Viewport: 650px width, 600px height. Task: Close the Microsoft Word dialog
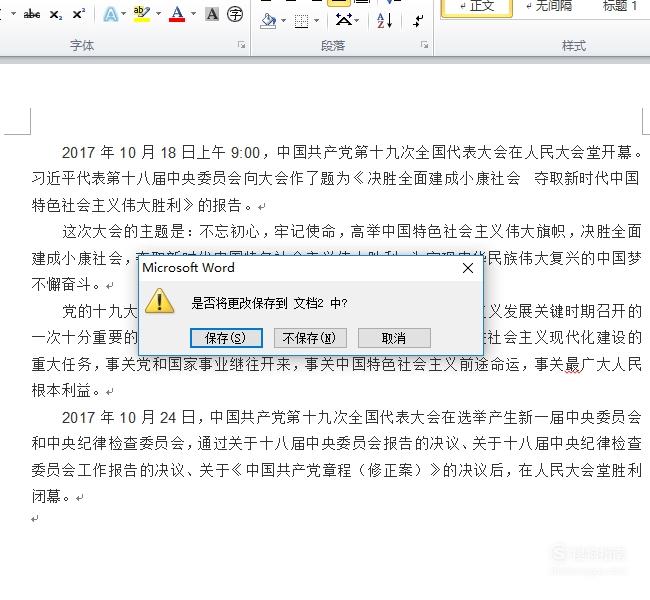pyautogui.click(x=468, y=268)
